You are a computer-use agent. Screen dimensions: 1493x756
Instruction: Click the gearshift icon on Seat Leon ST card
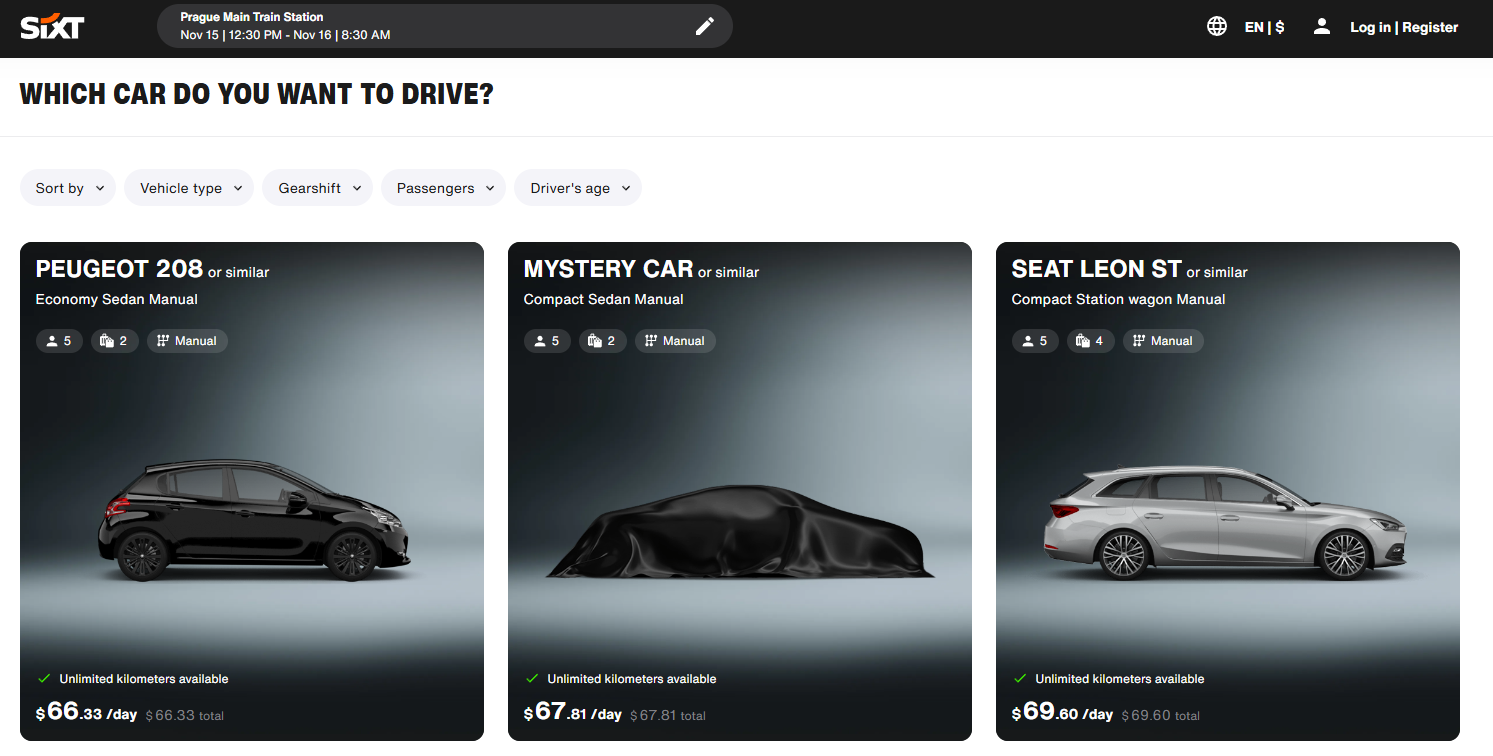point(1138,340)
